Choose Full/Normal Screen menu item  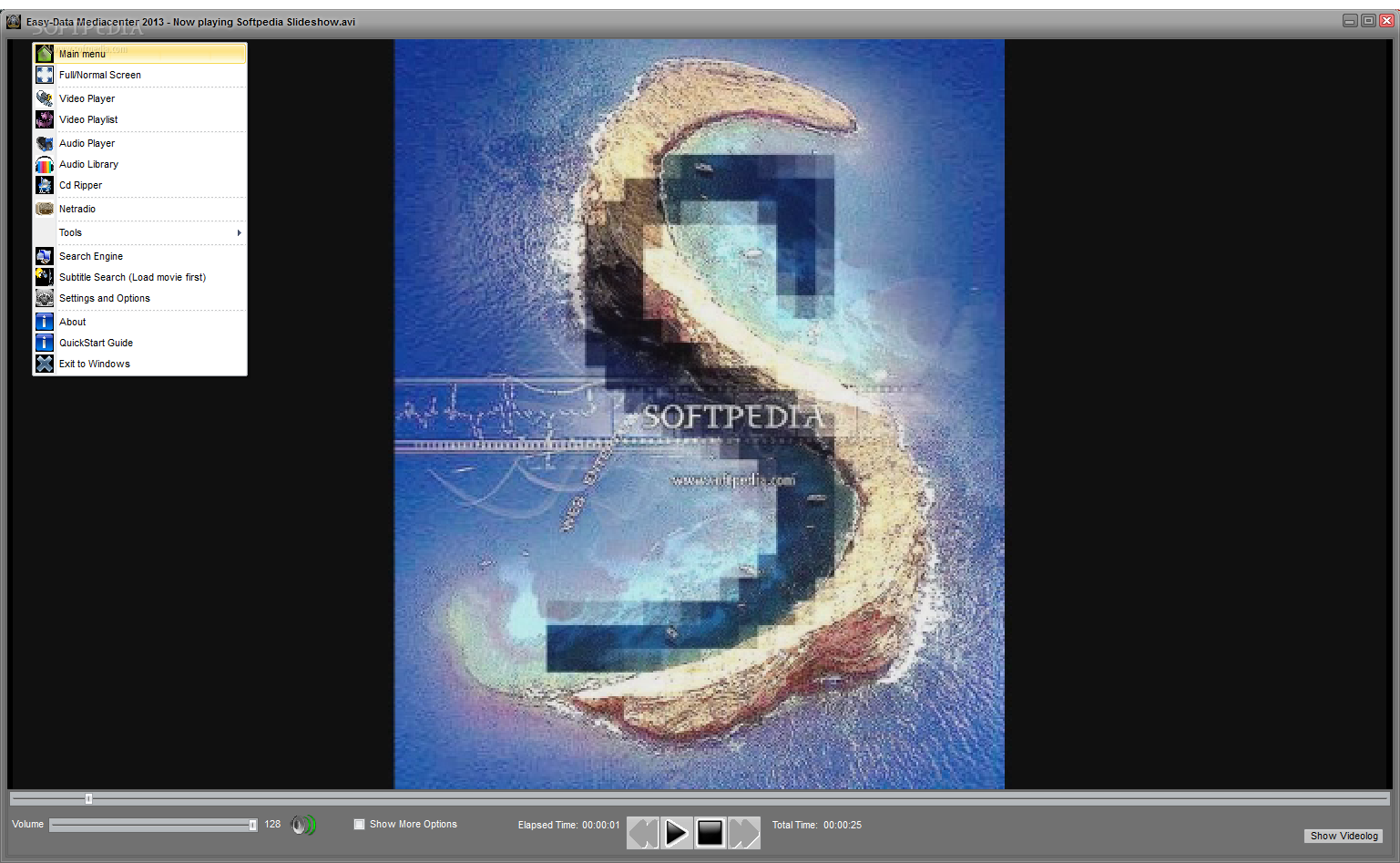click(140, 75)
